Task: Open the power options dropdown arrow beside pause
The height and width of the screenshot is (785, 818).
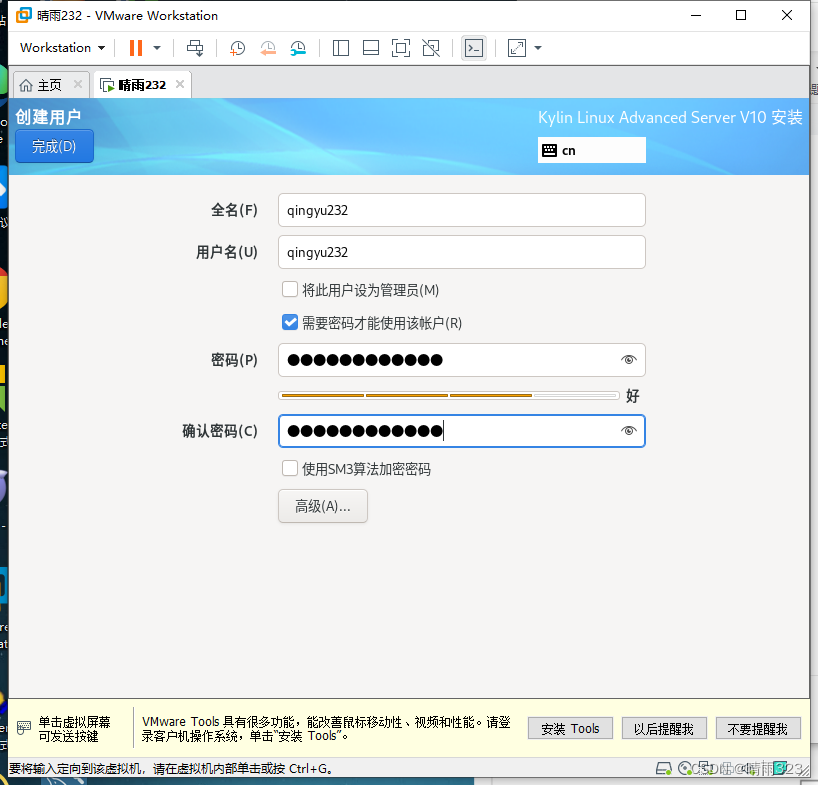Action: [x=157, y=48]
